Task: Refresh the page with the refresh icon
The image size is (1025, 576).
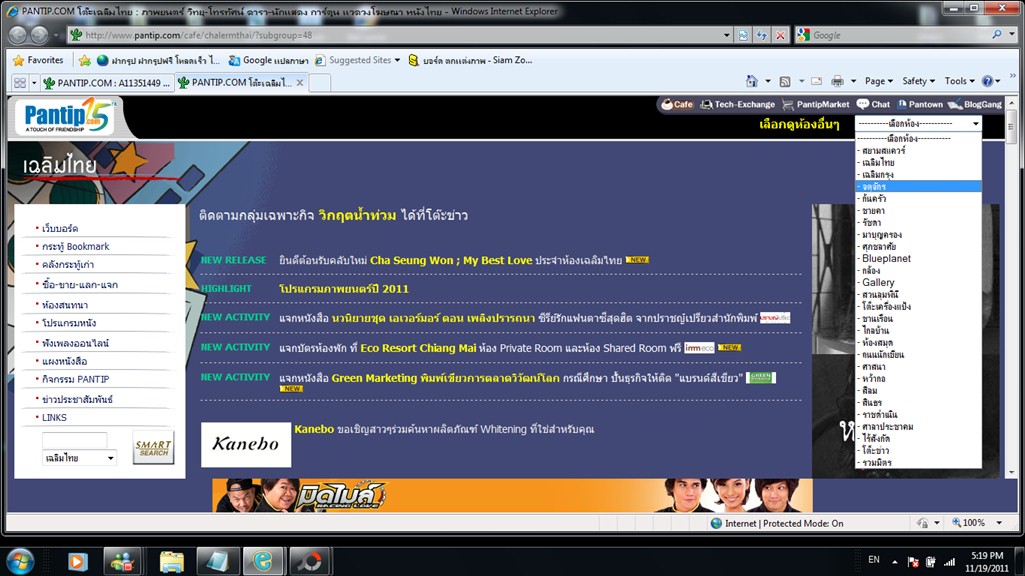Action: point(762,35)
